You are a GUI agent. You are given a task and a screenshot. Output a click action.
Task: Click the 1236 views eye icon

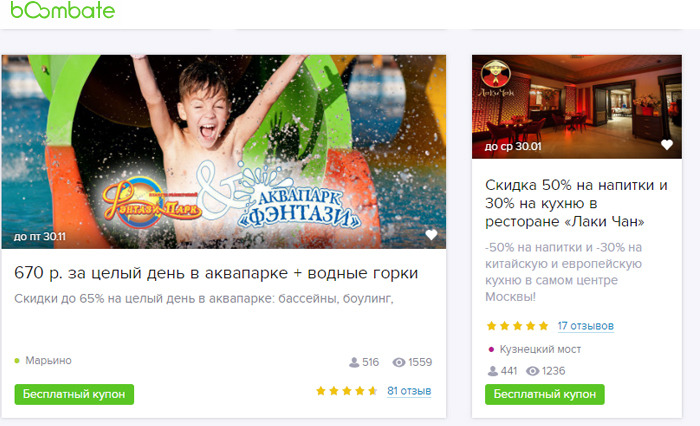533,371
